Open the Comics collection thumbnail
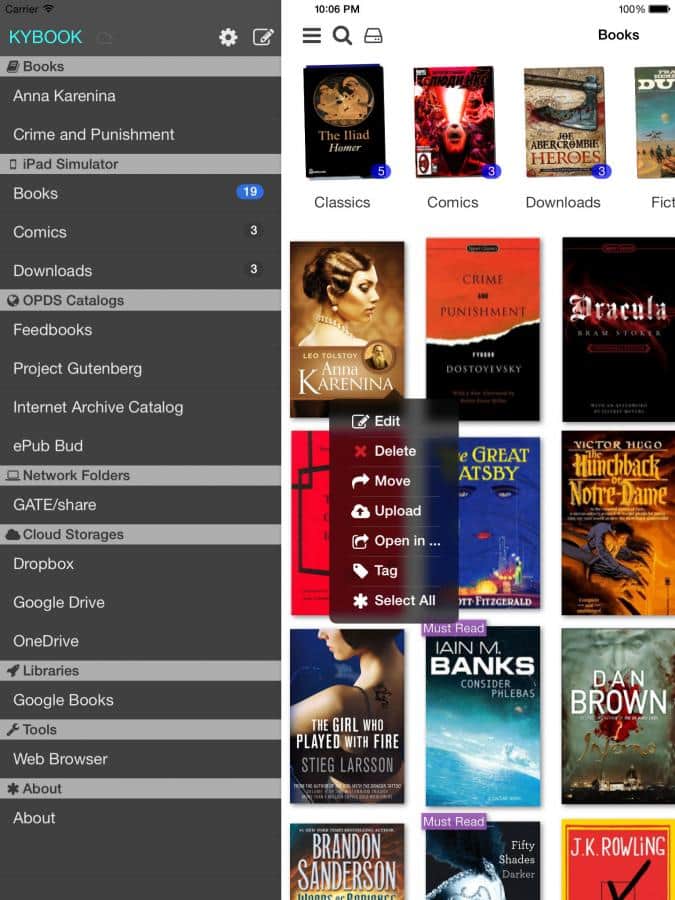675x900 pixels. [453, 123]
